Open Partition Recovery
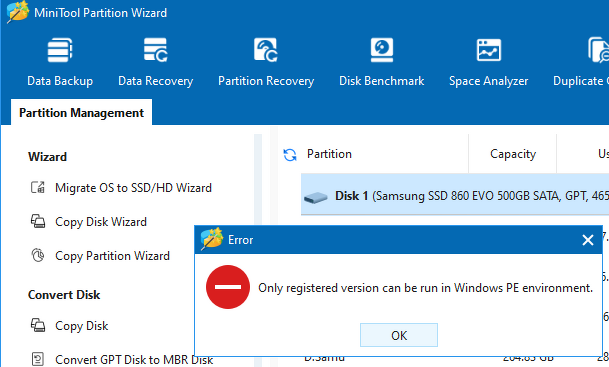 266,62
